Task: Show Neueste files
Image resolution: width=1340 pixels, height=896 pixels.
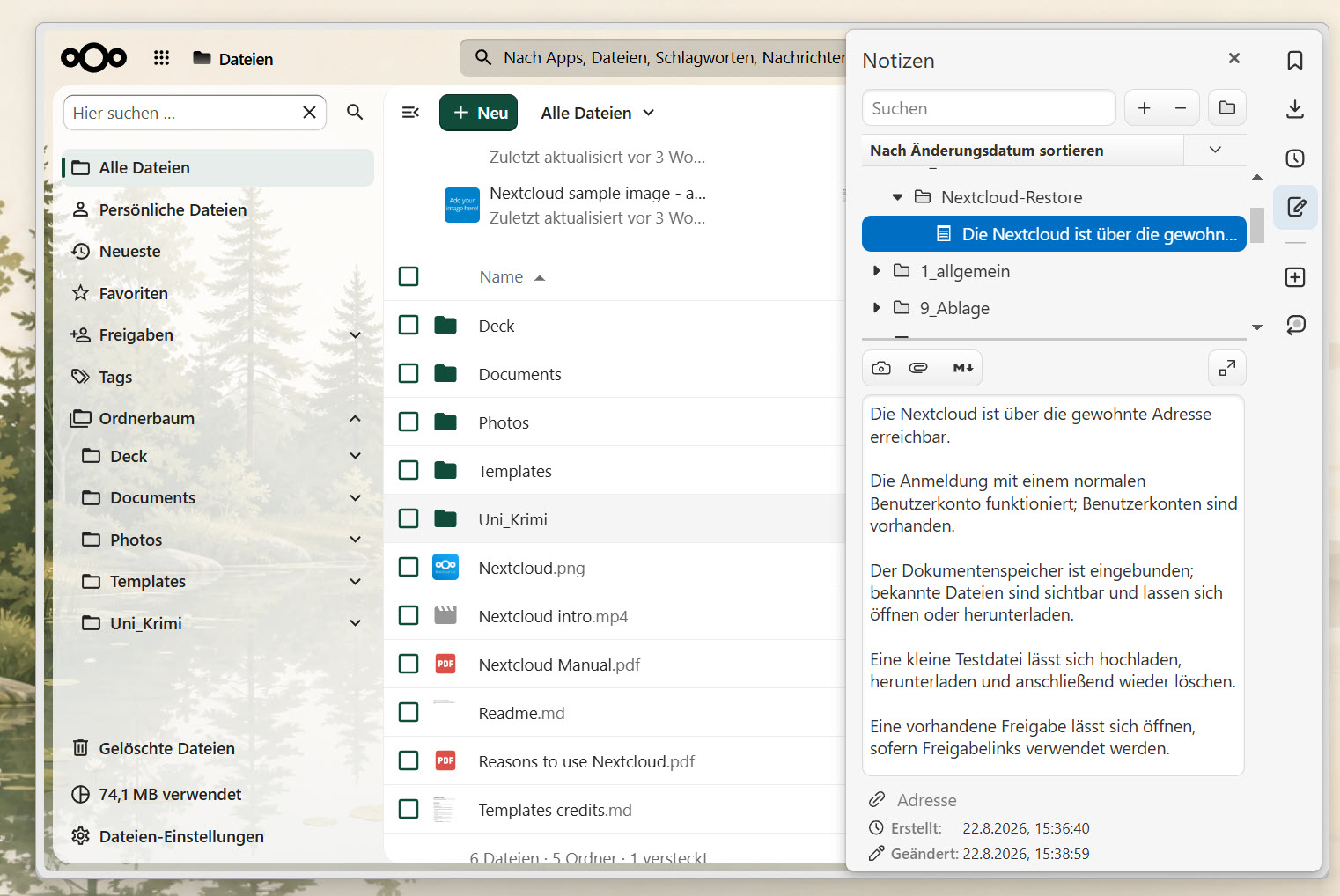Action: click(x=218, y=251)
